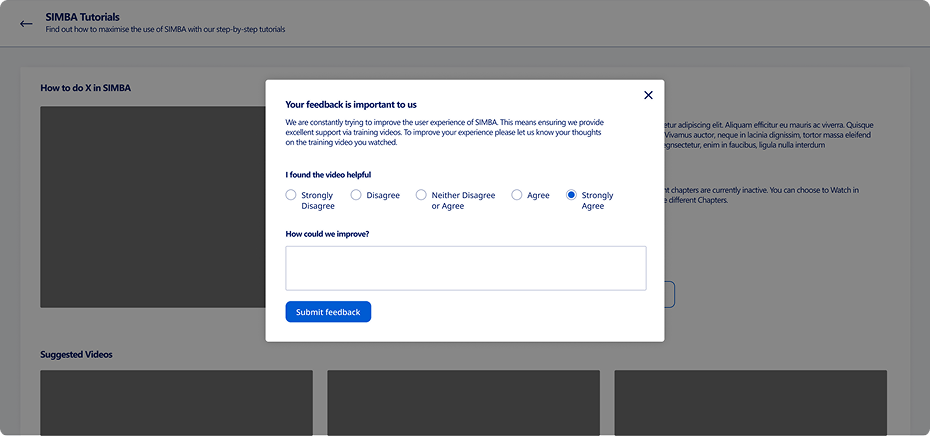Image resolution: width=930 pixels, height=436 pixels.
Task: Select the Agree radio button
Action: tap(517, 195)
